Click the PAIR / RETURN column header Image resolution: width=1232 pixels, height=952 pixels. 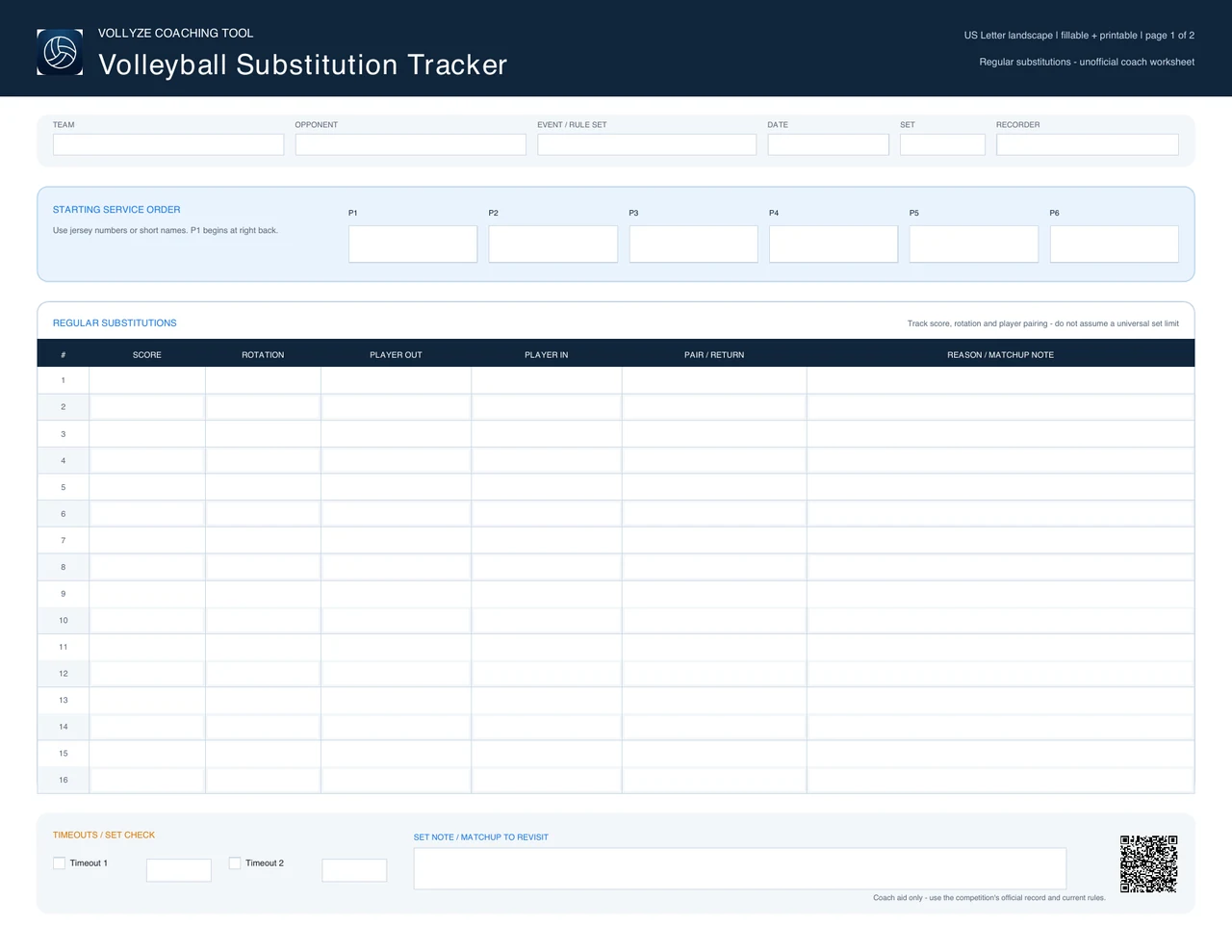coord(714,355)
